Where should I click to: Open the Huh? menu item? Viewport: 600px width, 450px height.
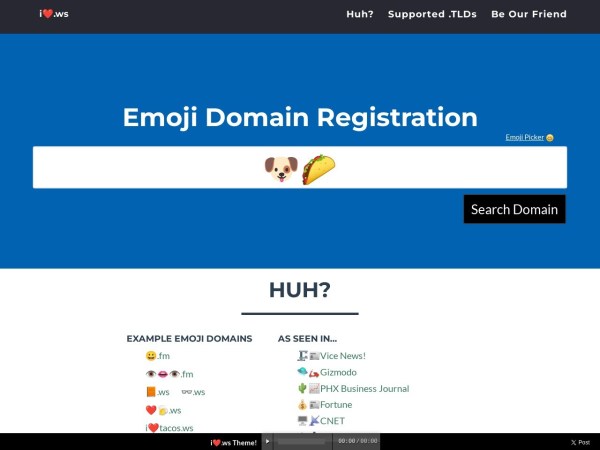[x=359, y=14]
